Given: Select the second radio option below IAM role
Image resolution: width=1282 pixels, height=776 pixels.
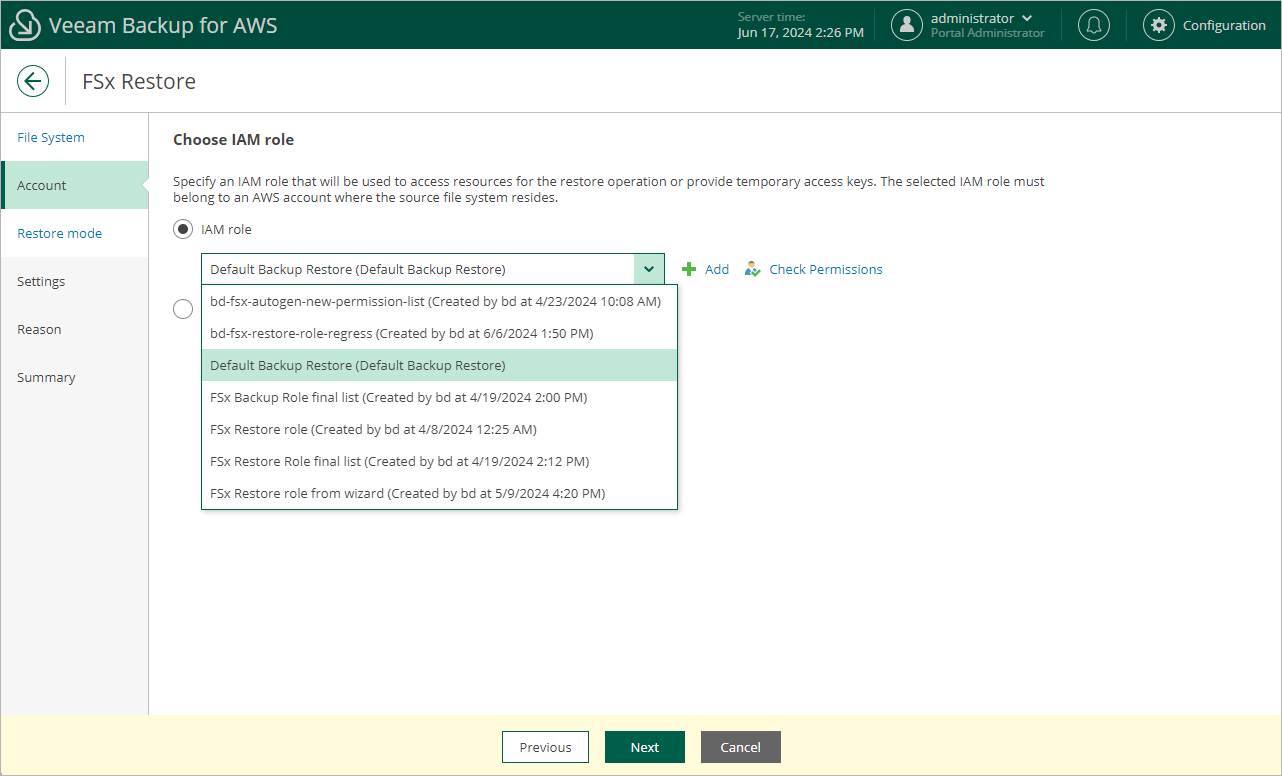Looking at the screenshot, I should point(183,309).
